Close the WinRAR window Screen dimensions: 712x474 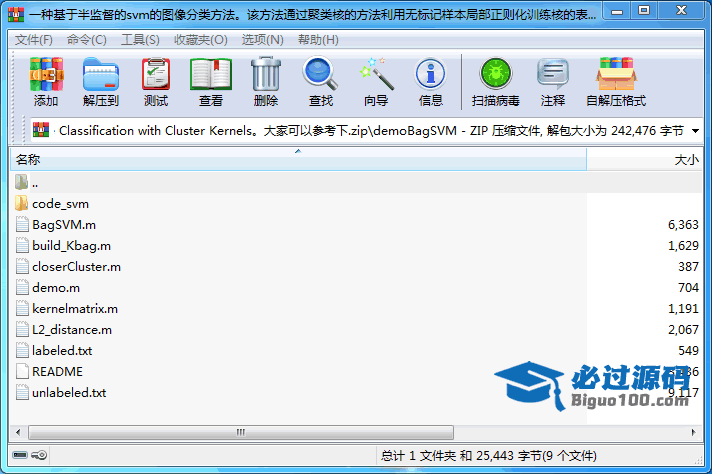tap(681, 11)
